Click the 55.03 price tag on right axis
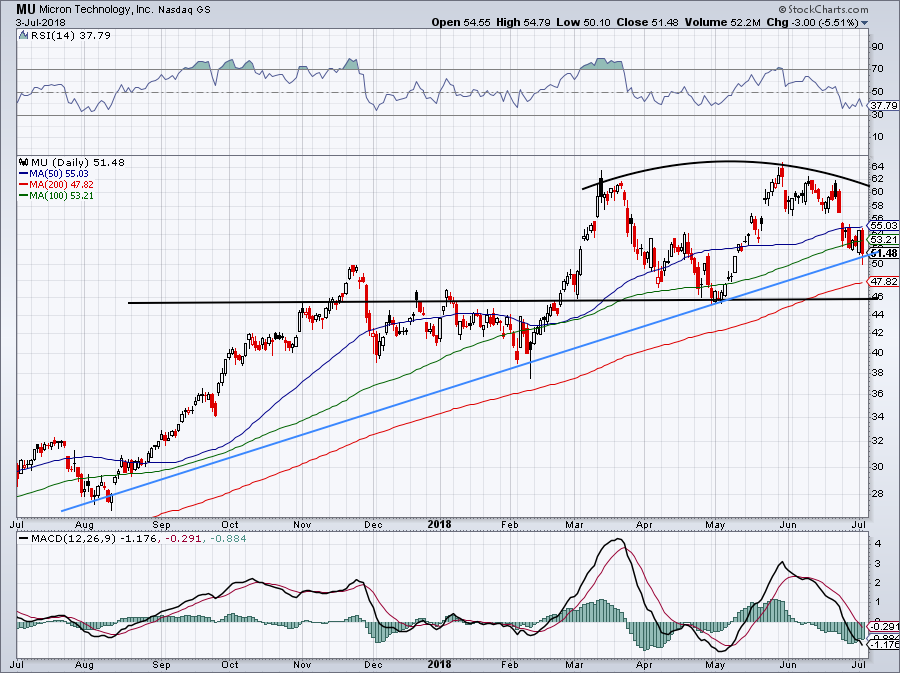Image resolution: width=900 pixels, height=673 pixels. point(884,225)
